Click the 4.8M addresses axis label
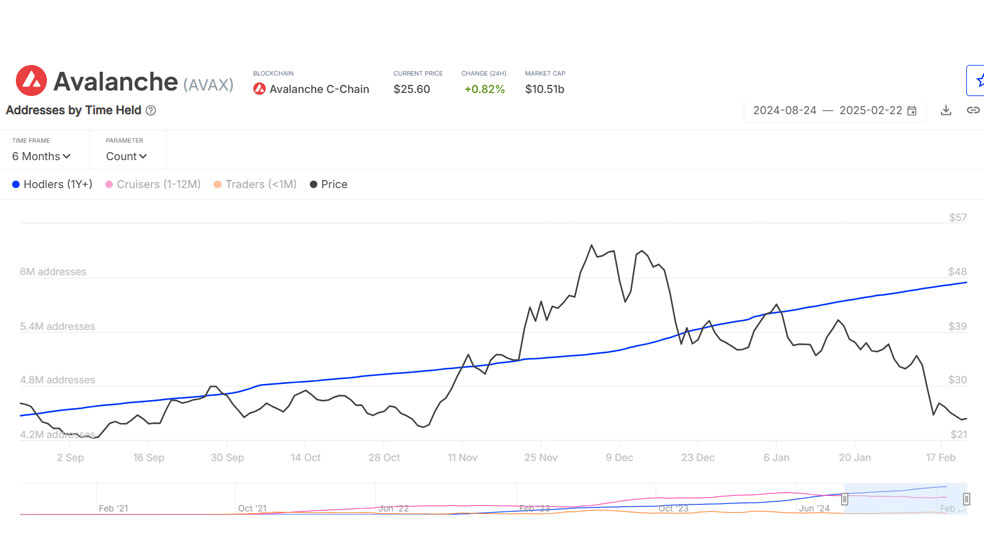984x554 pixels. pos(58,380)
